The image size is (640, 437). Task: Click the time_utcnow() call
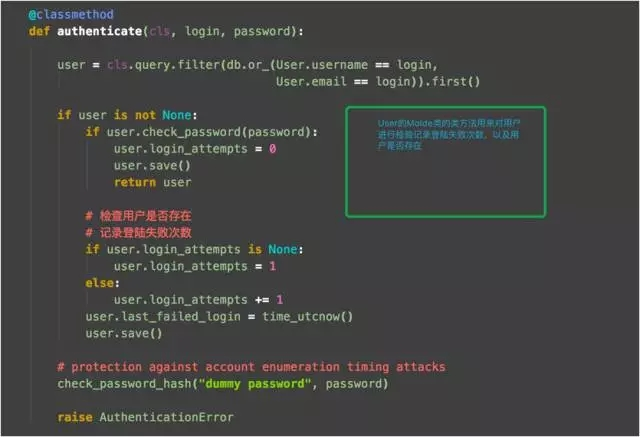tap(307, 317)
